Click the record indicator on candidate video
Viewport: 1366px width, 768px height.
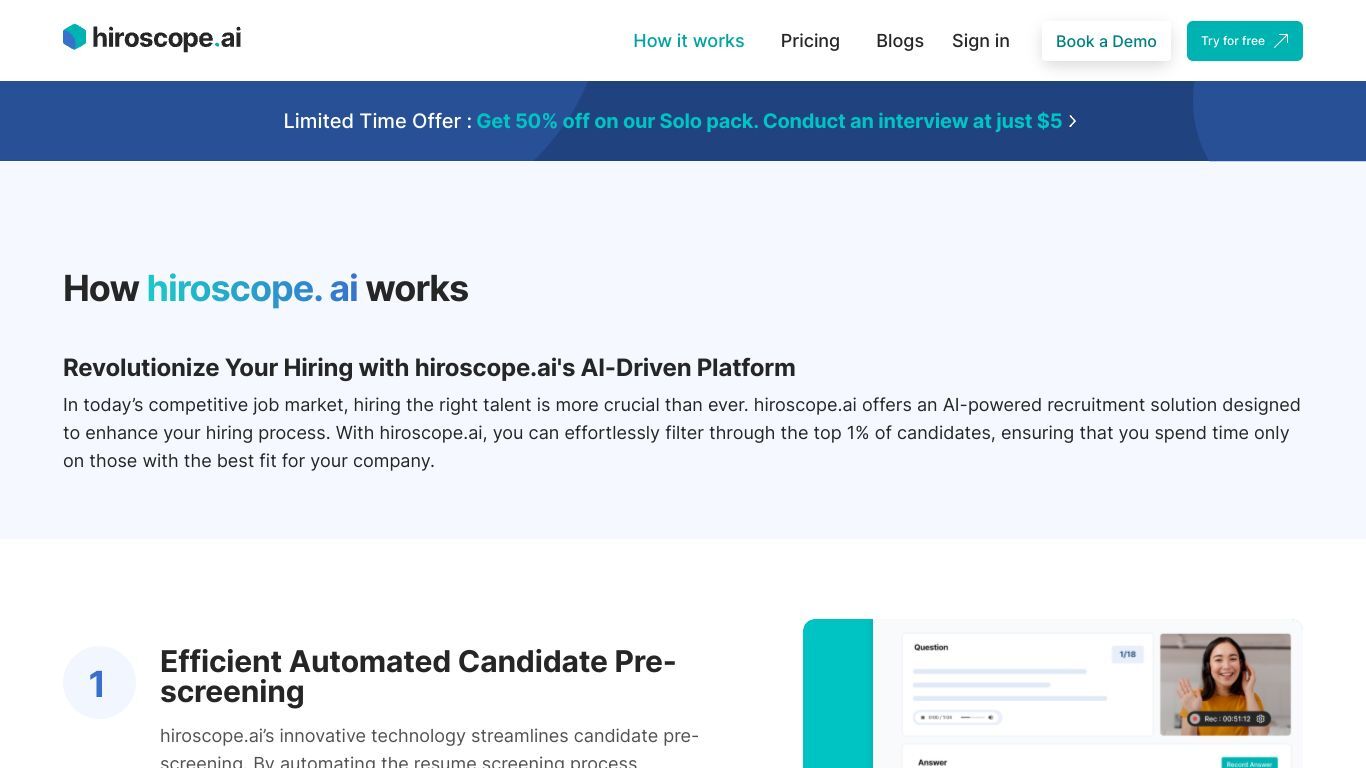tap(1194, 719)
